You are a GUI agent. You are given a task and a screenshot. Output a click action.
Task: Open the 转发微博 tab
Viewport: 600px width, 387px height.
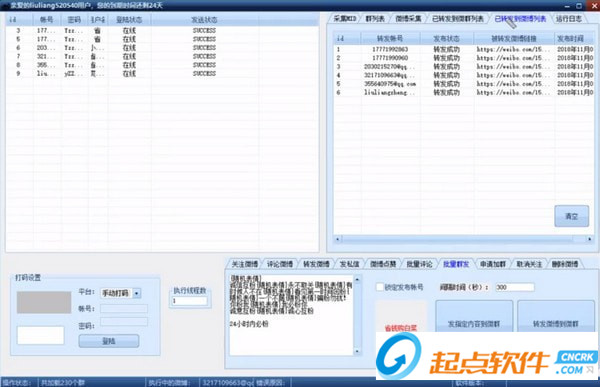(316, 264)
